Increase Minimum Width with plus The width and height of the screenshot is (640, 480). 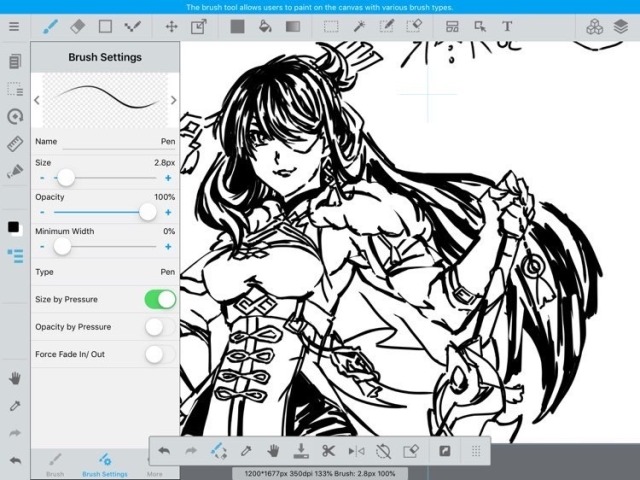click(x=168, y=247)
